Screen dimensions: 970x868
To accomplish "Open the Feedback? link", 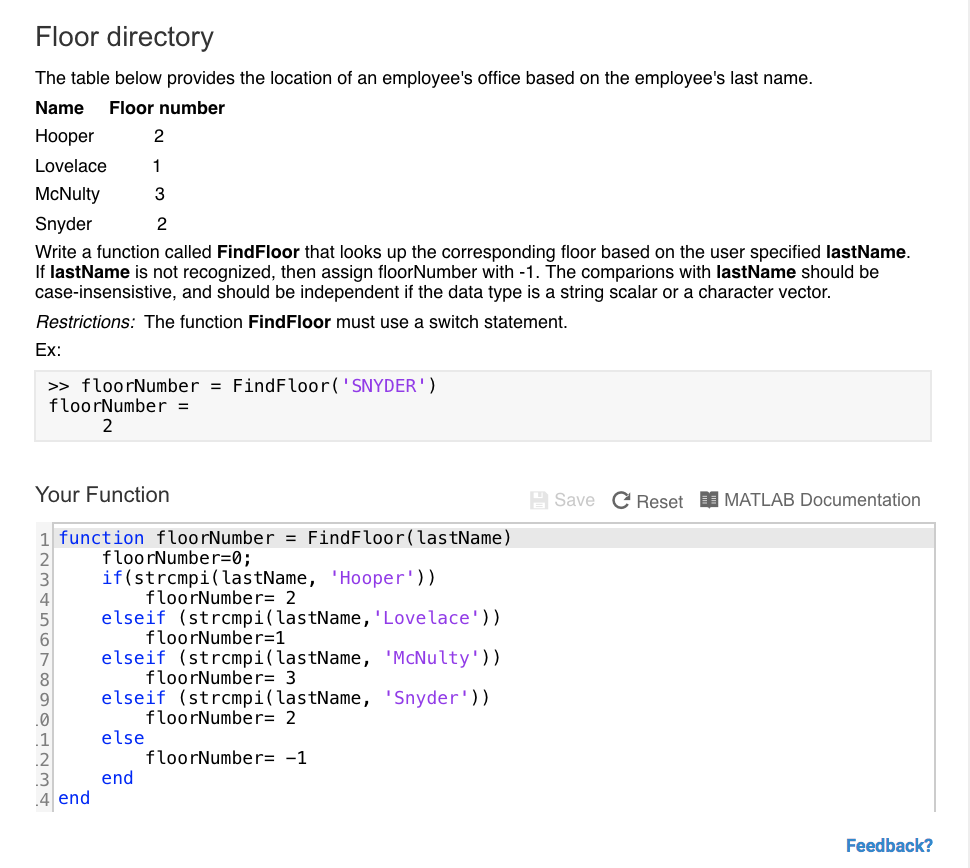I will [x=889, y=846].
